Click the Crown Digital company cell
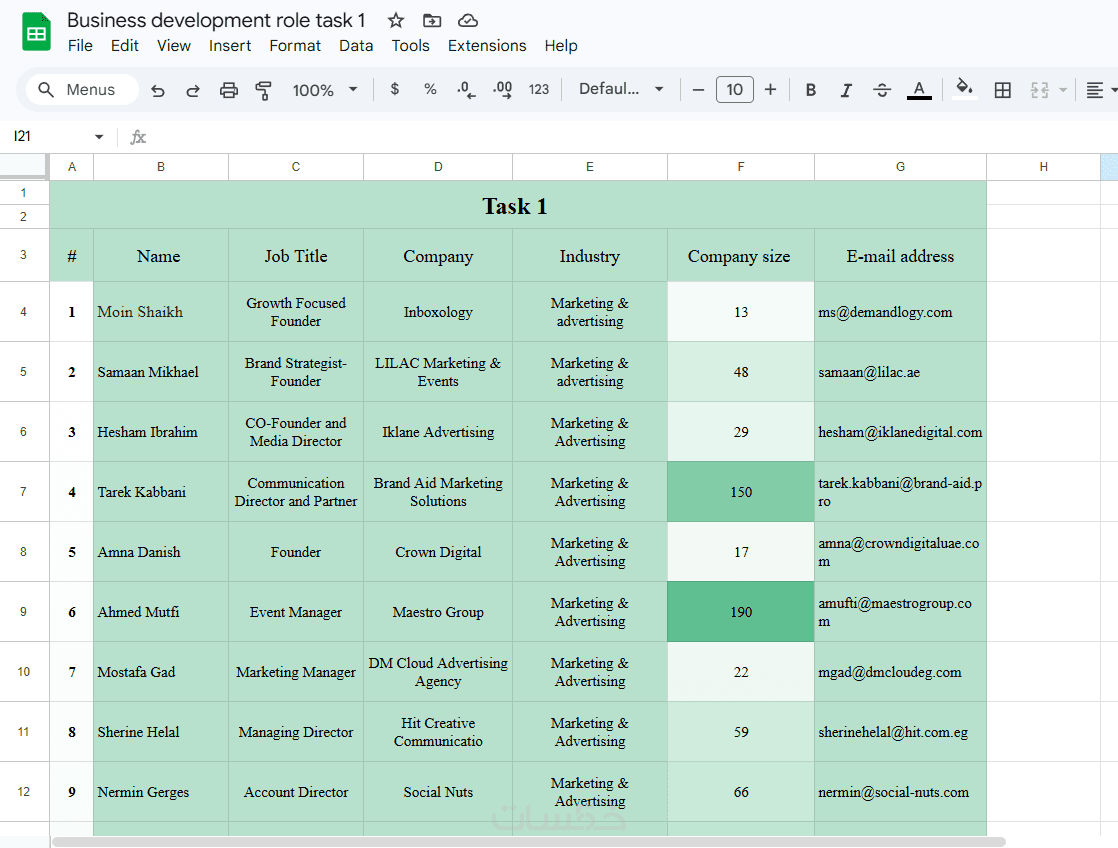The height and width of the screenshot is (848, 1118). [438, 551]
